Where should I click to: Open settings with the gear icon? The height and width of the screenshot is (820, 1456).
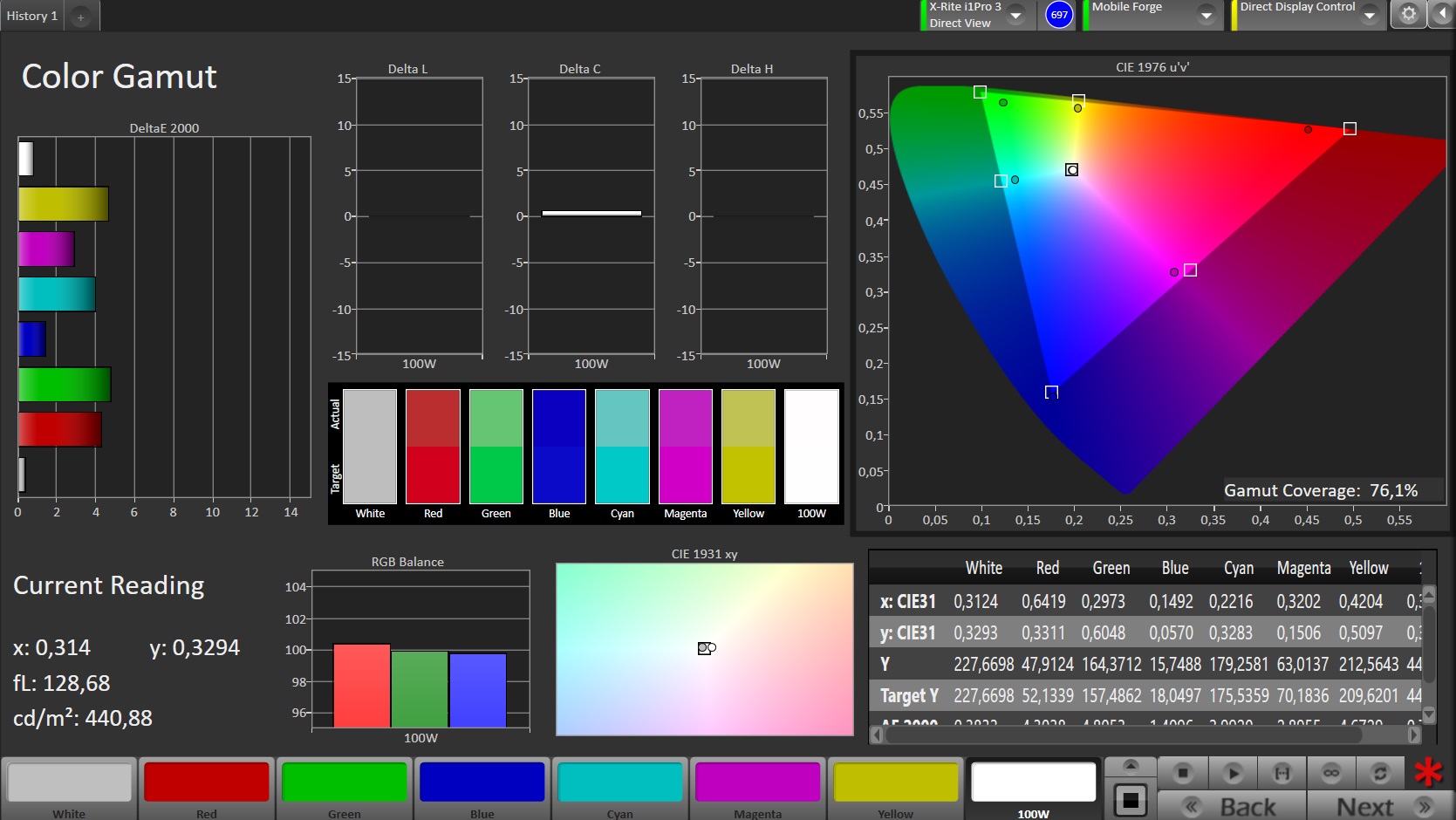1408,14
